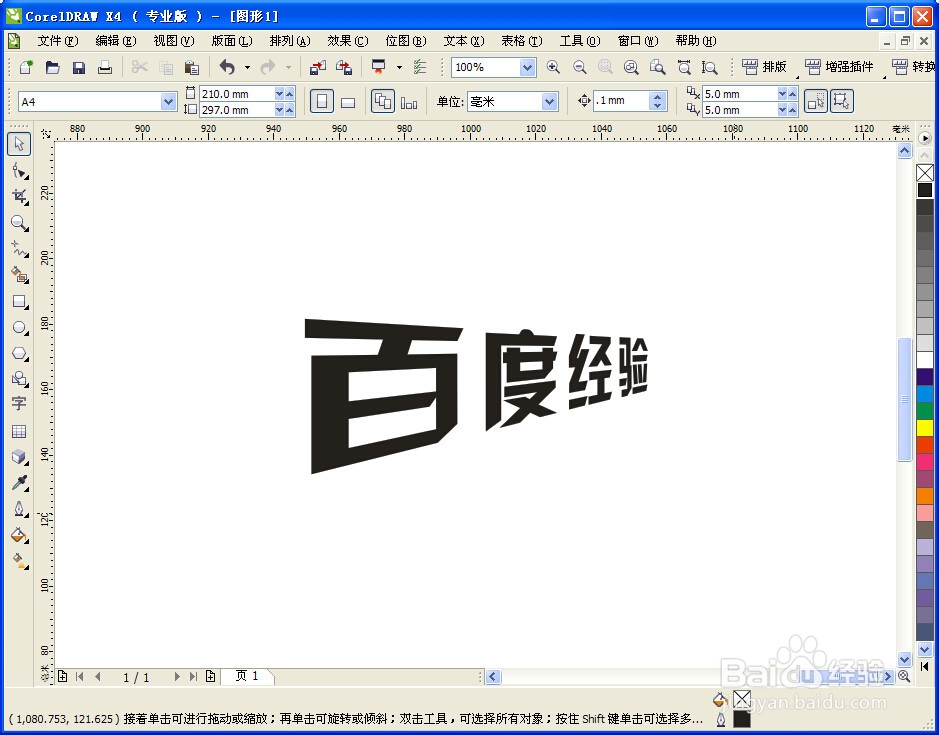
Task: Open duplicate distance X 5.0 mm dropdown
Action: pos(782,93)
